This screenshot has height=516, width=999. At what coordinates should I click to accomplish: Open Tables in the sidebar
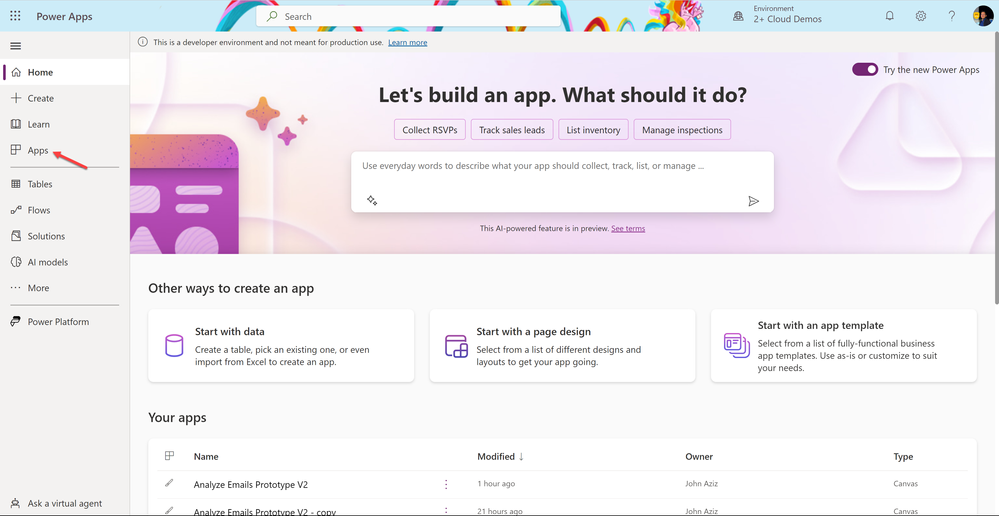coord(65,184)
